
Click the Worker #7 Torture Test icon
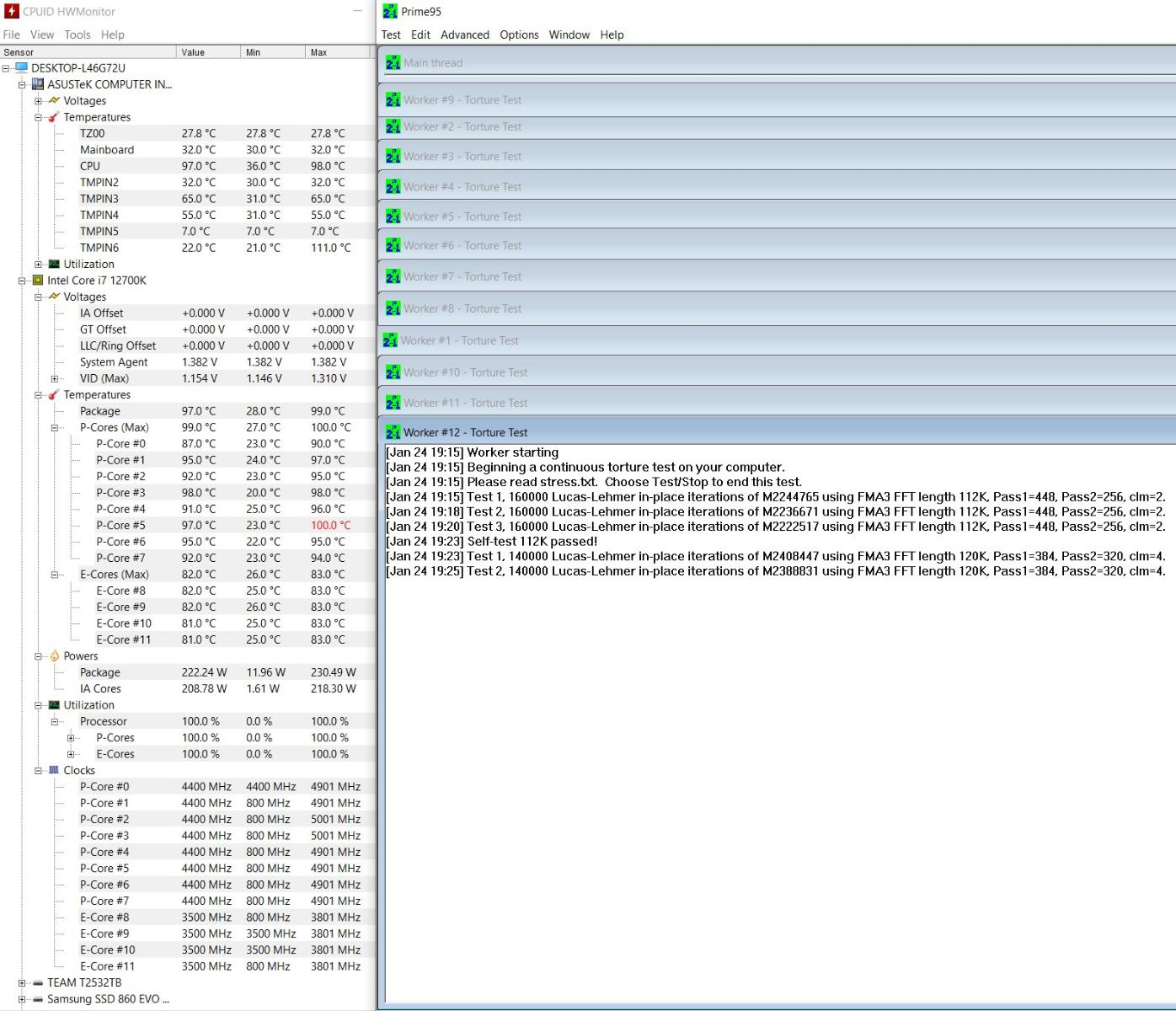[x=393, y=276]
